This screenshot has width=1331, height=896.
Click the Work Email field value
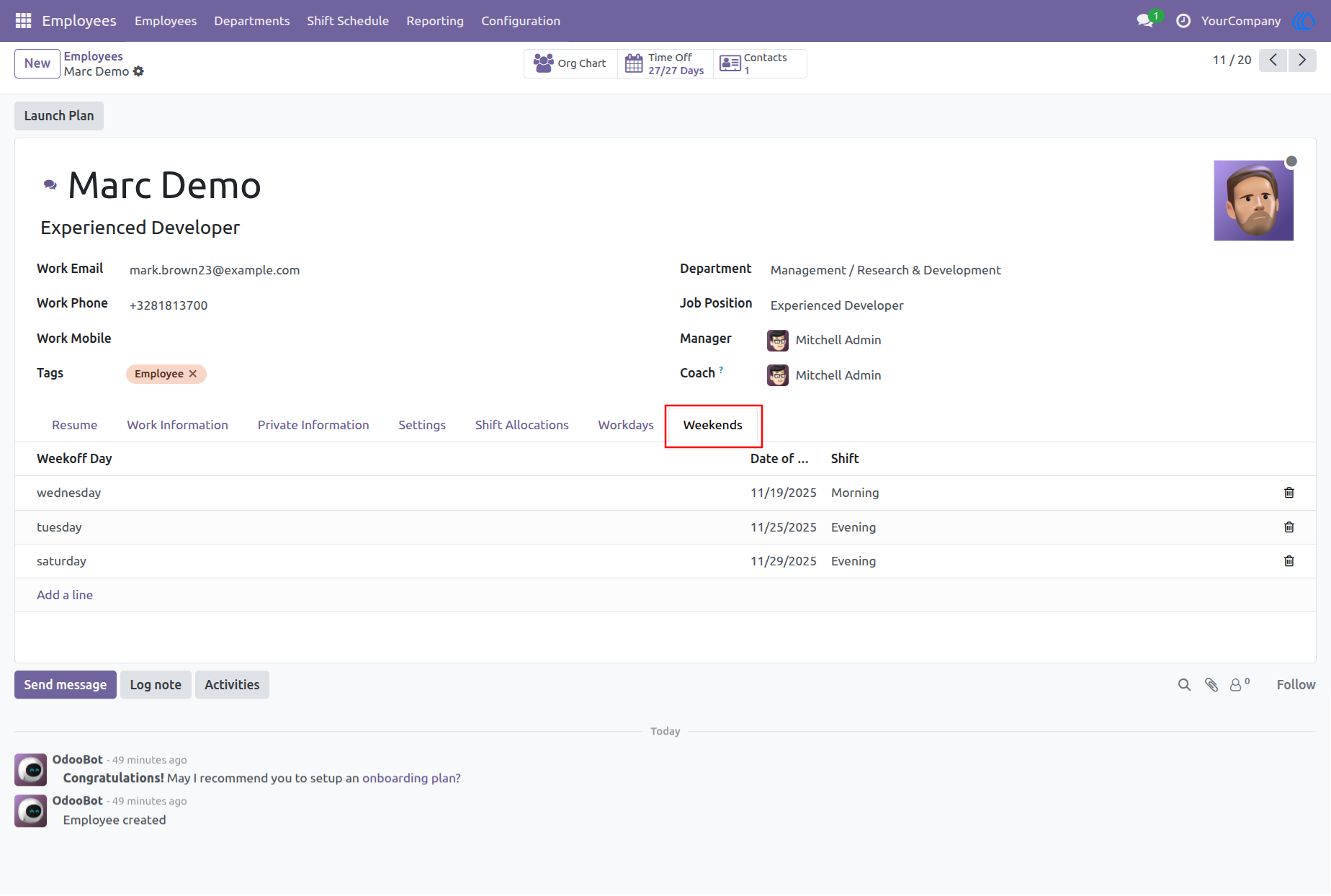pos(215,270)
